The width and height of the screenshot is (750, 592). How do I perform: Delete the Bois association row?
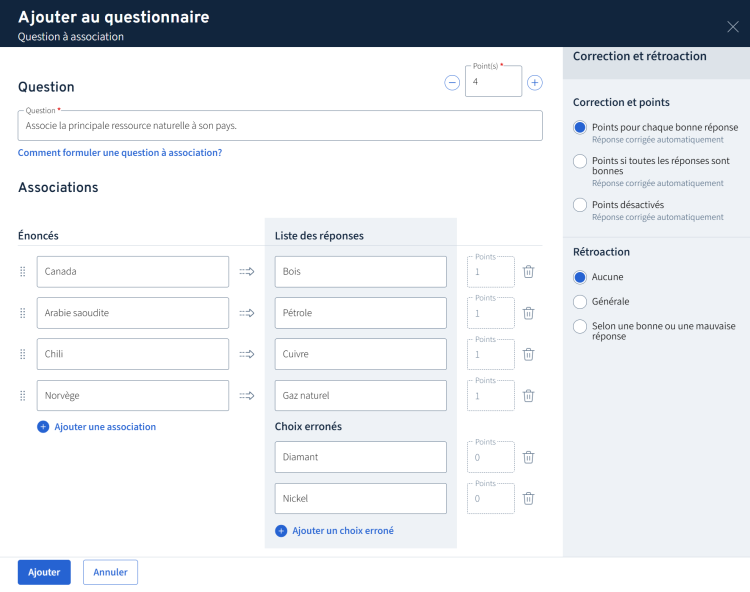click(x=528, y=271)
